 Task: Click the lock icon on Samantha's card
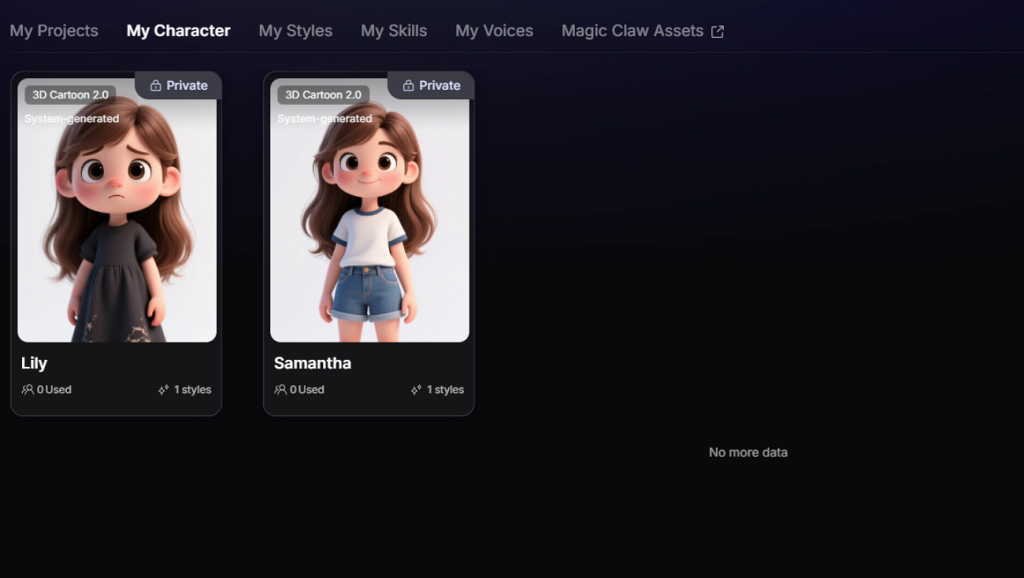click(x=408, y=86)
